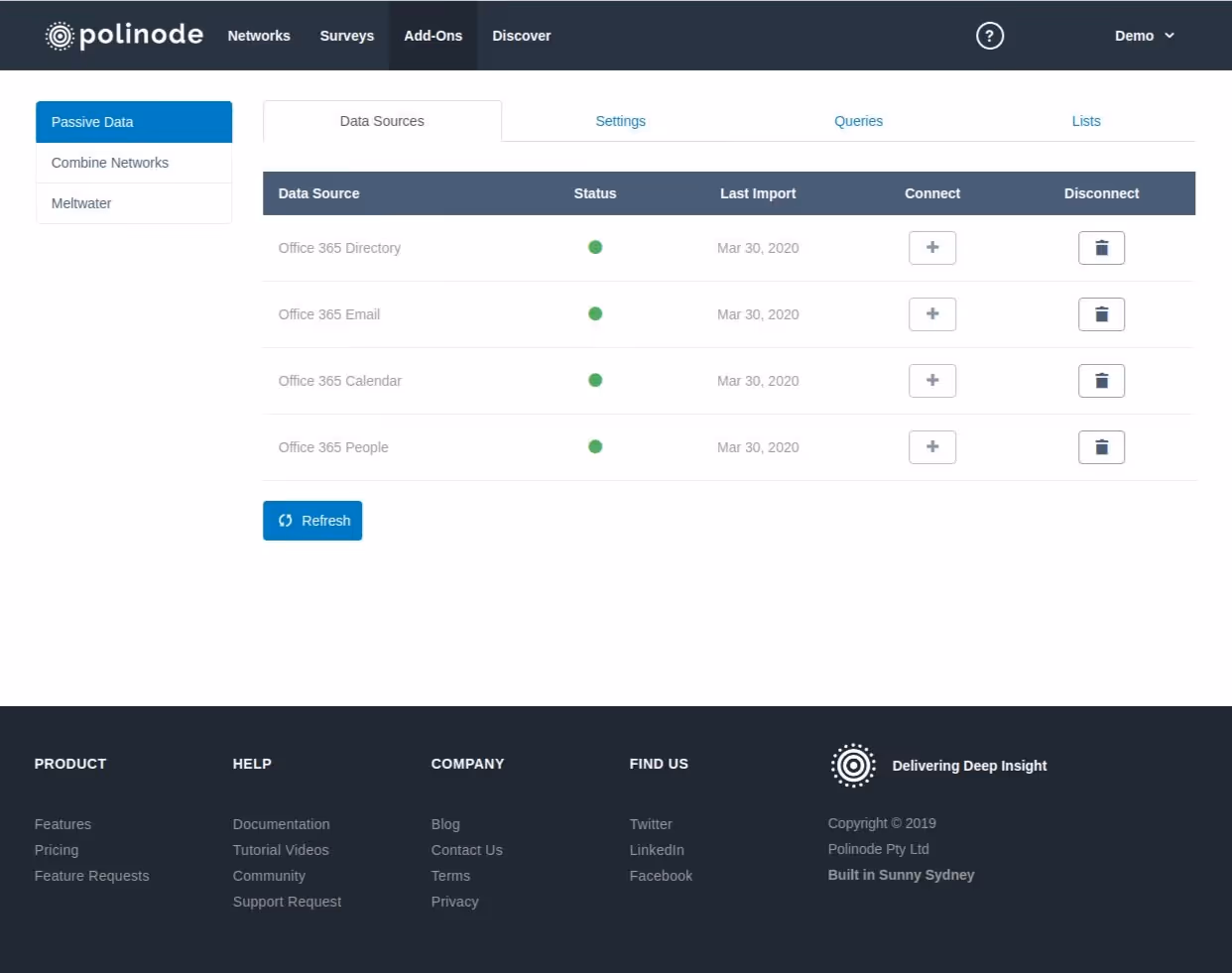Open the Privacy footer link
This screenshot has width=1232, height=973.
[x=454, y=902]
